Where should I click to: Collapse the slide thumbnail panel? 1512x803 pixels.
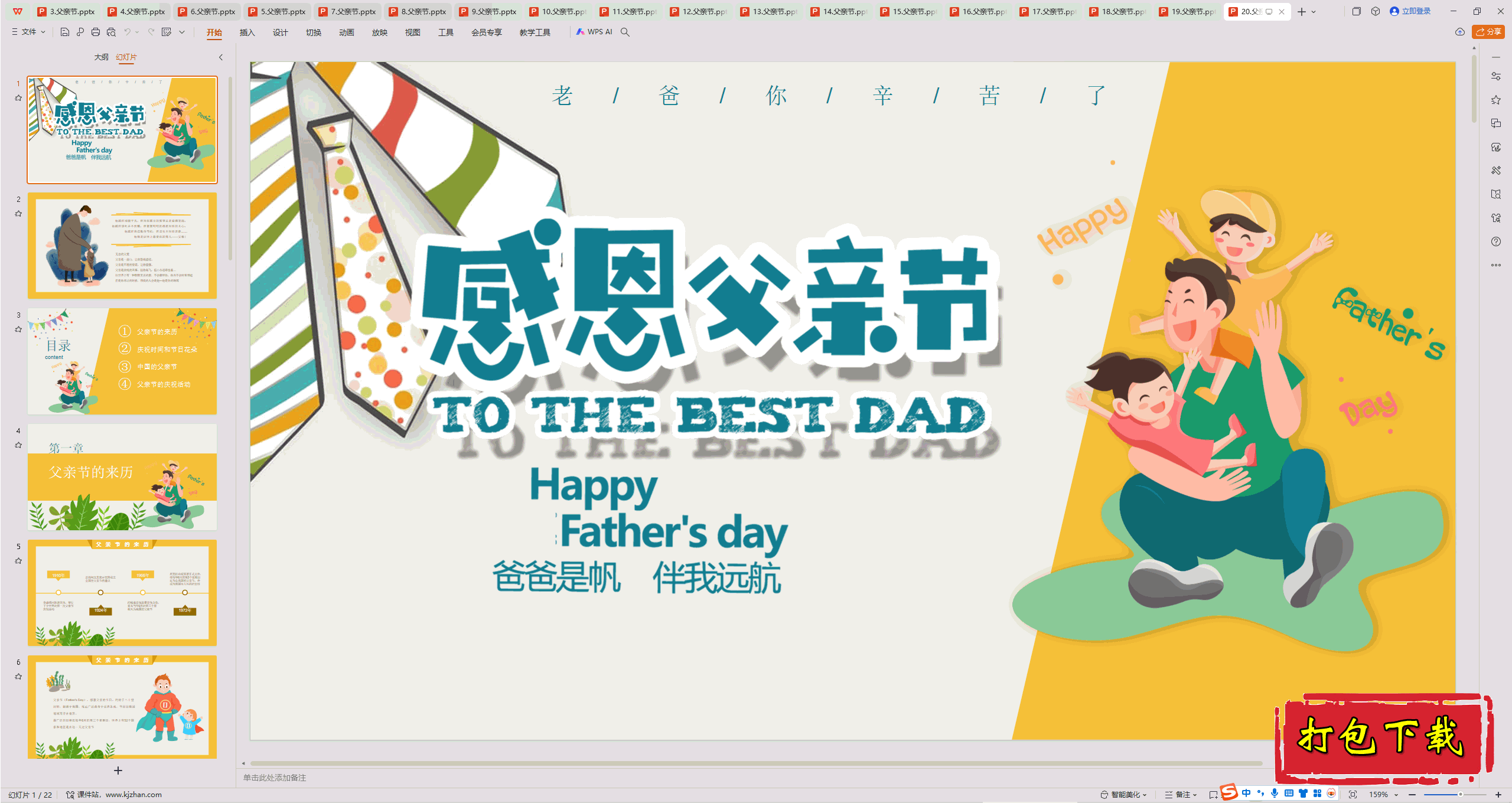tap(221, 57)
